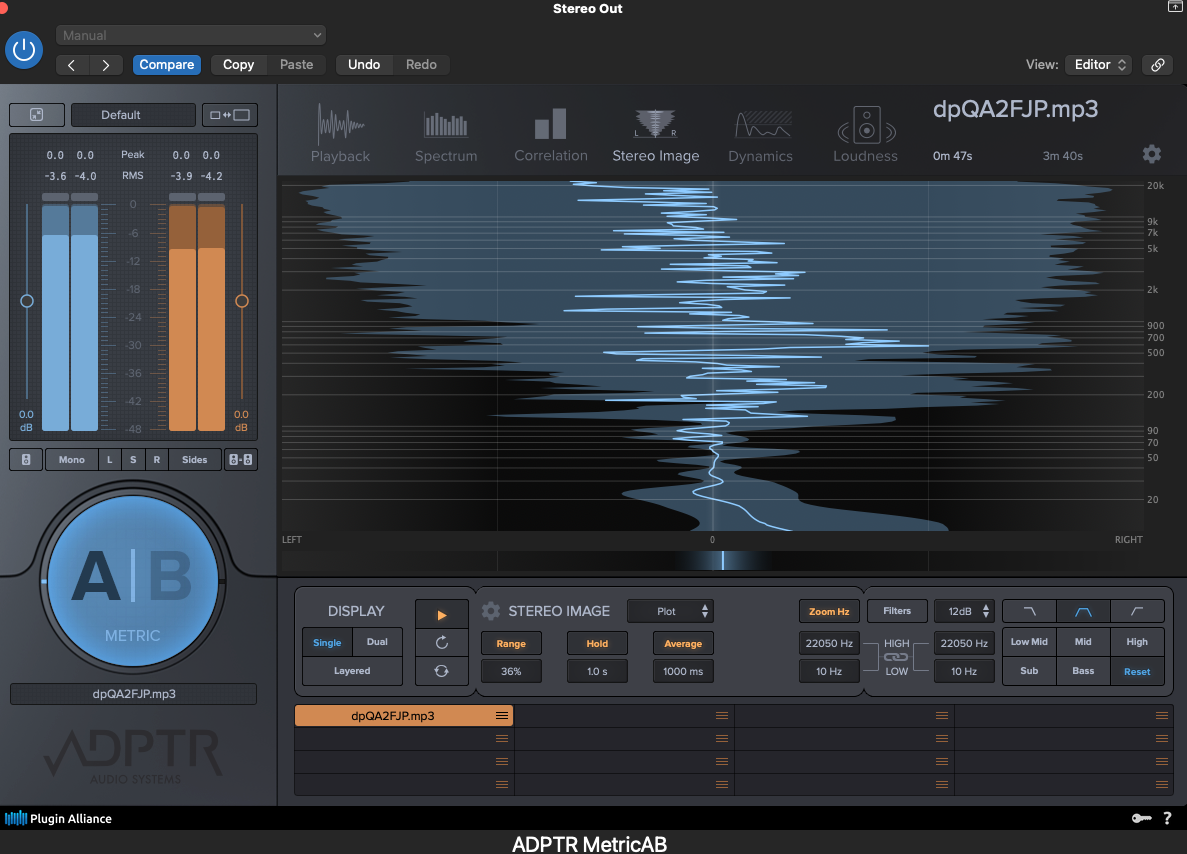Adjust the left blue gain slider
This screenshot has width=1187, height=854.
click(x=26, y=301)
